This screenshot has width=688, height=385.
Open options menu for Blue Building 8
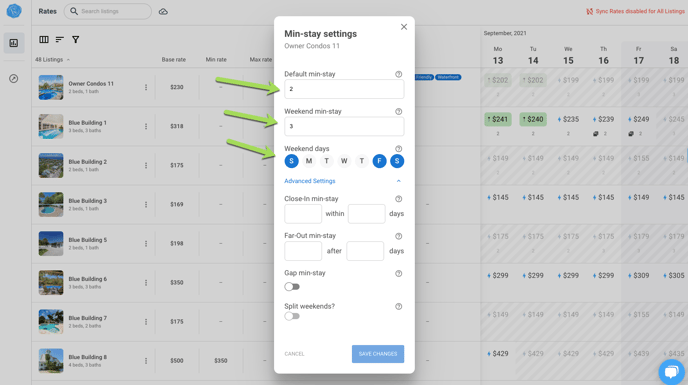146,361
